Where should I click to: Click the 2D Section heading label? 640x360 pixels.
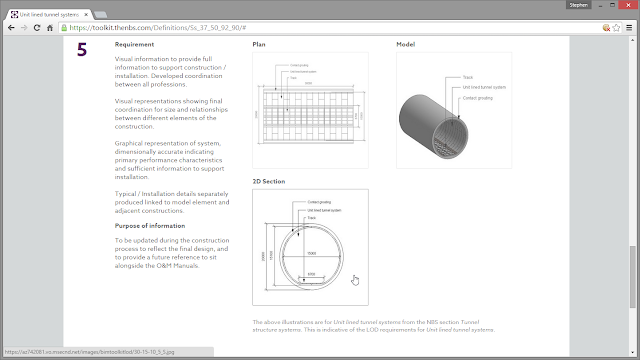(x=269, y=182)
